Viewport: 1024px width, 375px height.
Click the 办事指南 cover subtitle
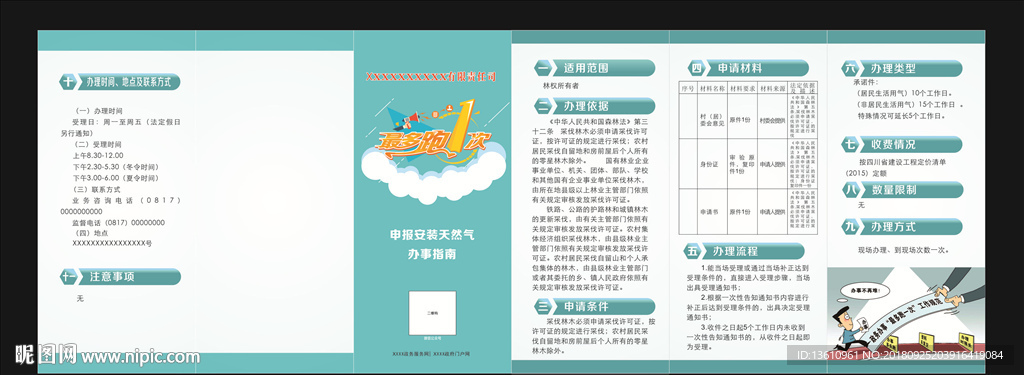coord(432,254)
